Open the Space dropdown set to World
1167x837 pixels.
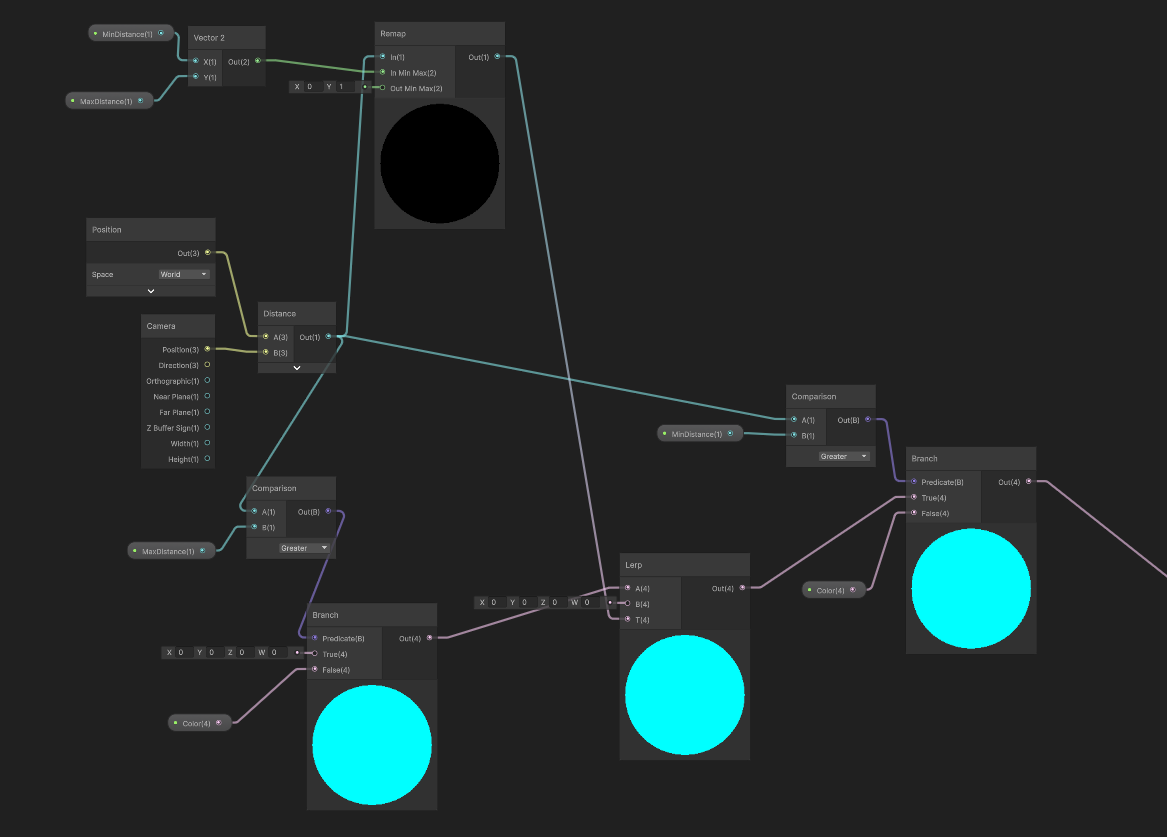tap(184, 274)
